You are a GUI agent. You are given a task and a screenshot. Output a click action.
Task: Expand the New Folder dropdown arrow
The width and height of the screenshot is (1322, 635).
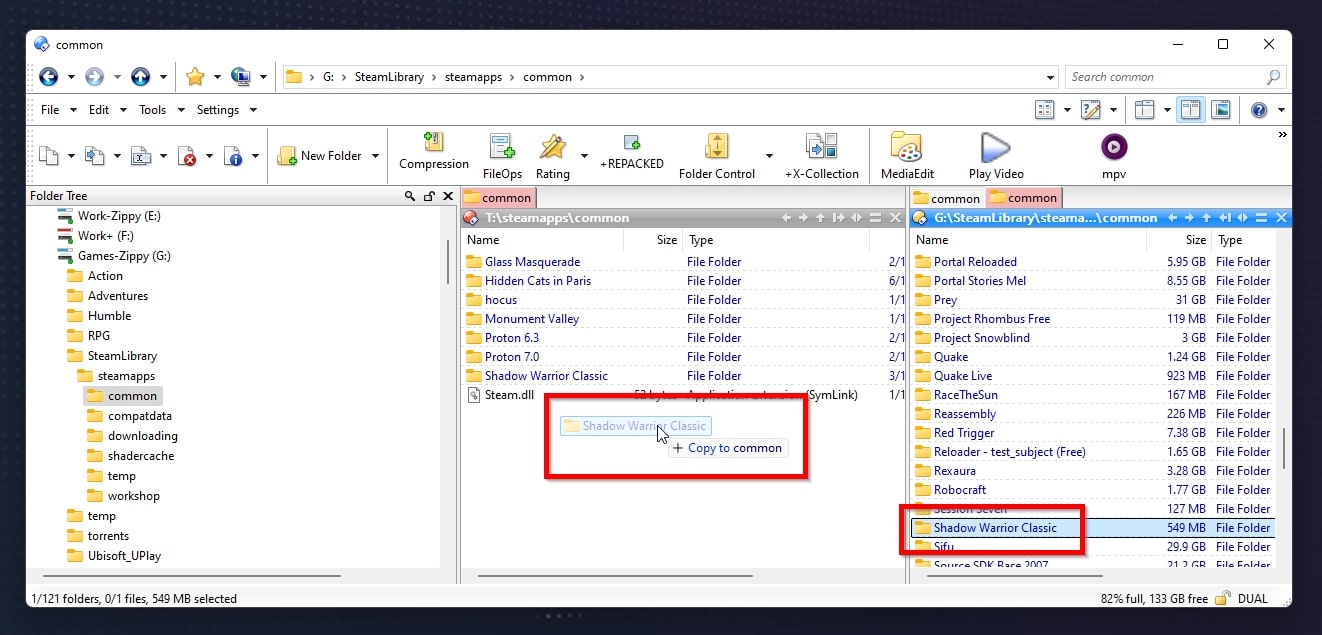click(375, 156)
